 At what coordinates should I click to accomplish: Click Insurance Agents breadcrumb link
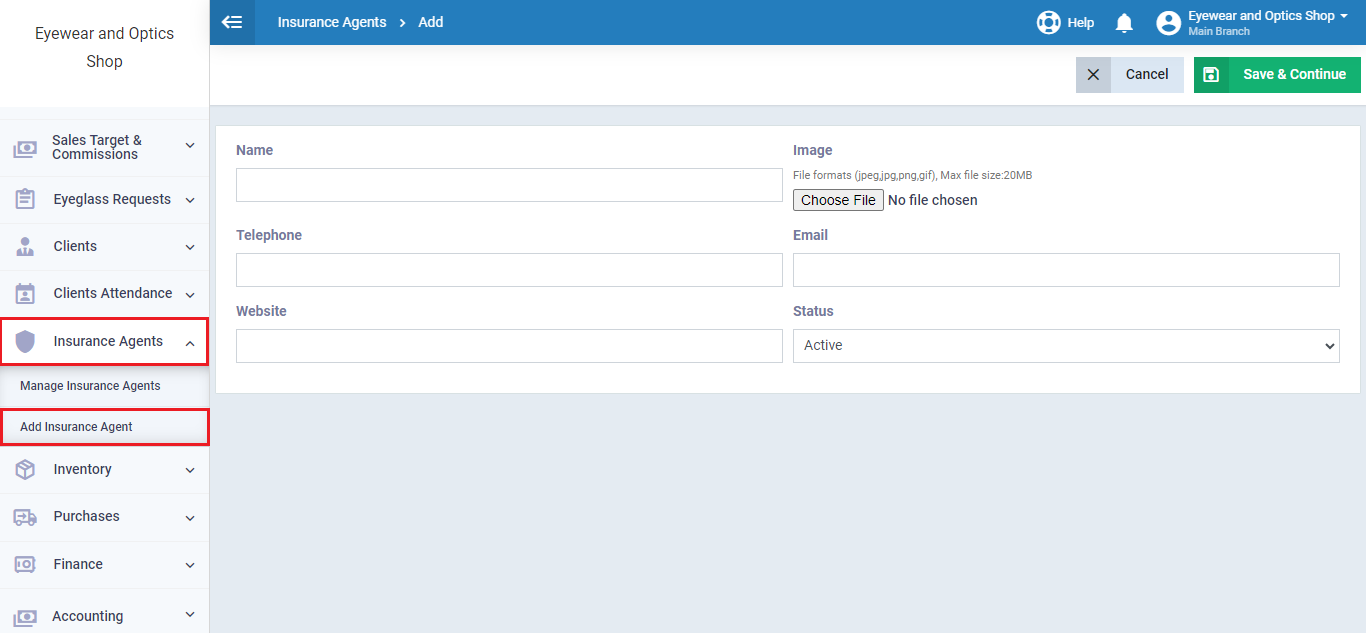point(332,22)
